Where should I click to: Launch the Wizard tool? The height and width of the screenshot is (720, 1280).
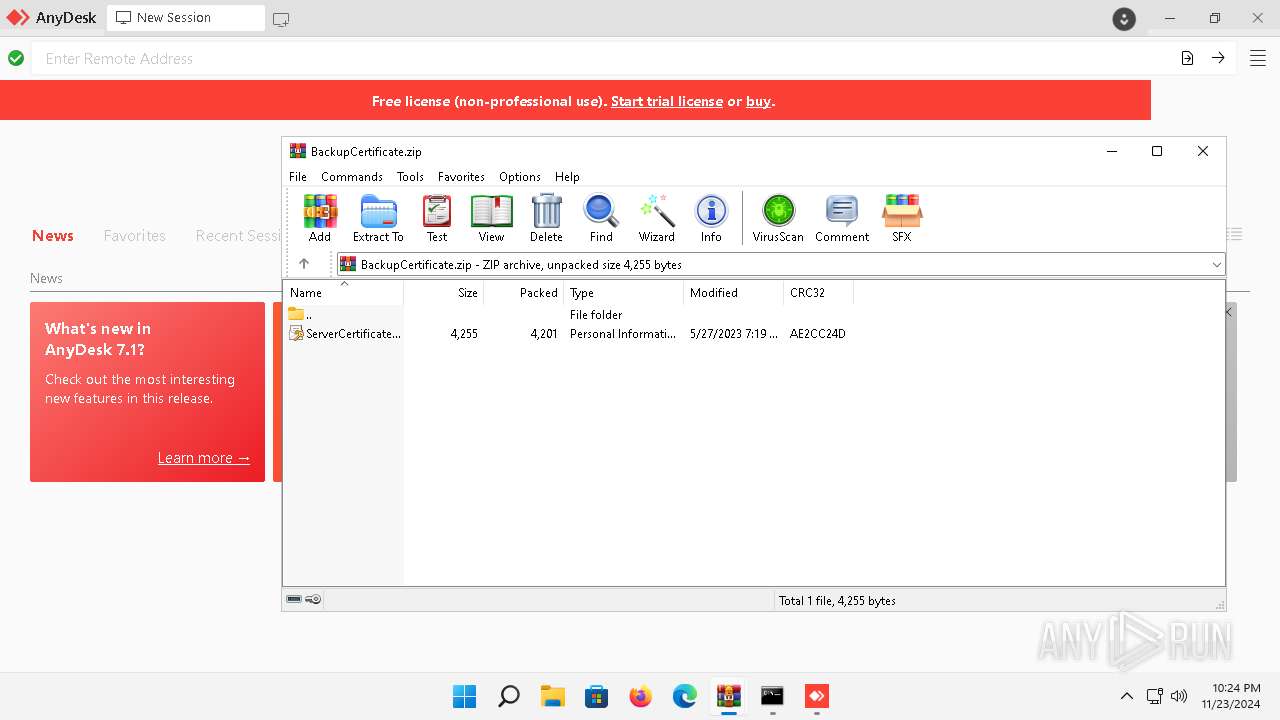[x=657, y=218]
